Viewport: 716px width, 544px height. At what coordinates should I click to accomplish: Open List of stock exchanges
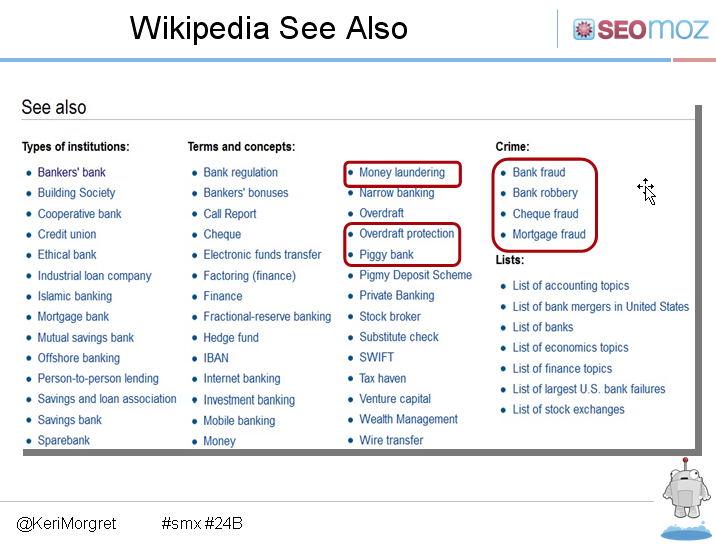pos(569,409)
